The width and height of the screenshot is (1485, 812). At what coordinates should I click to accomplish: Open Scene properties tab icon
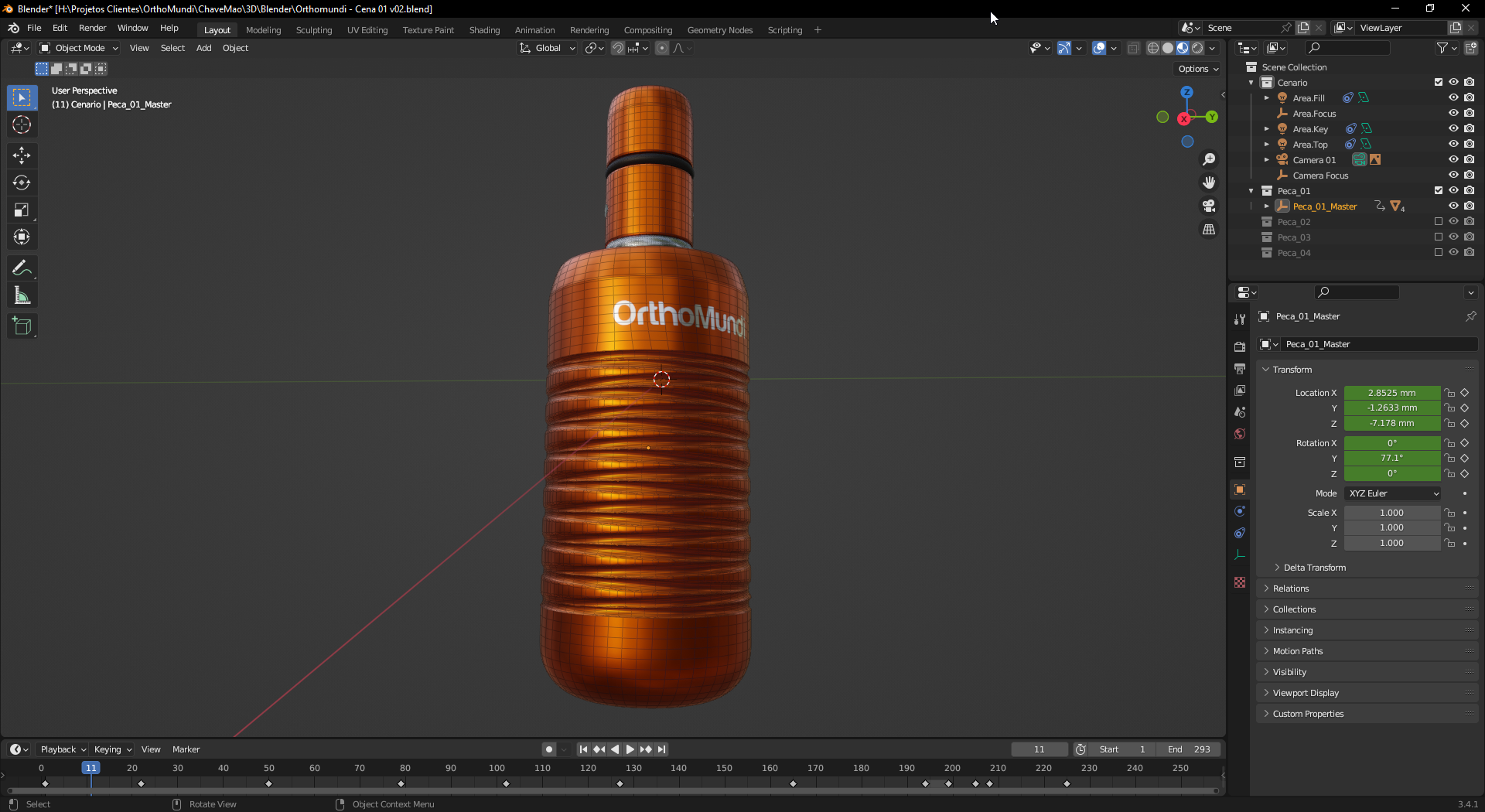coord(1240,412)
